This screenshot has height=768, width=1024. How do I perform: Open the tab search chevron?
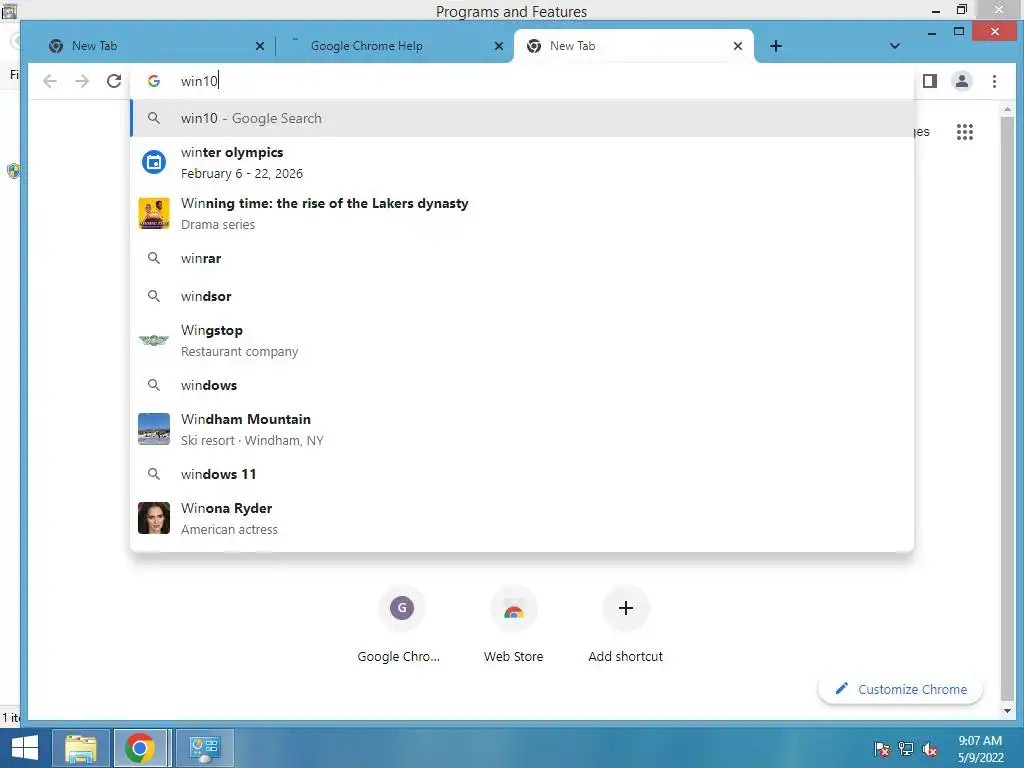[895, 46]
